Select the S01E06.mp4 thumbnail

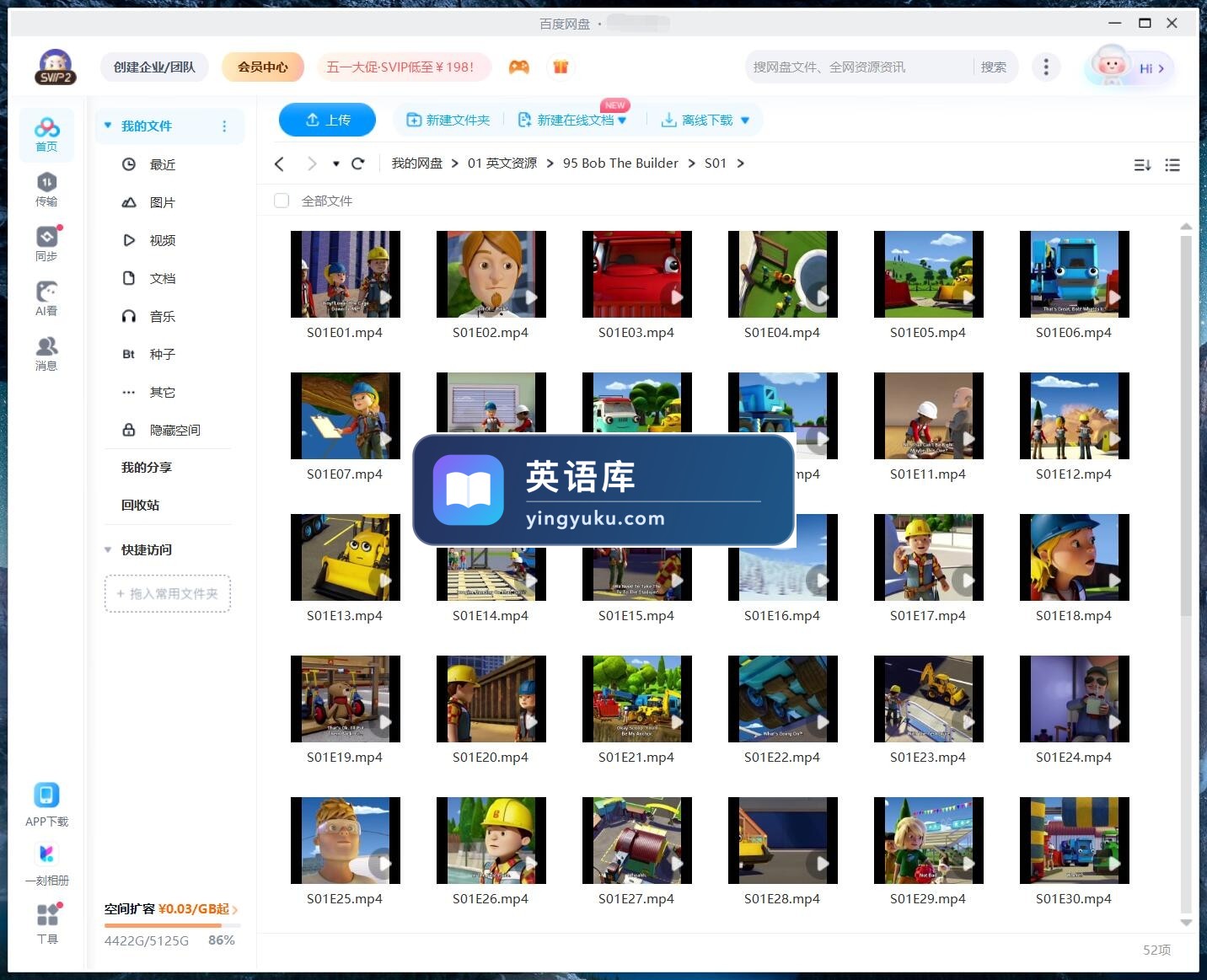1074,274
